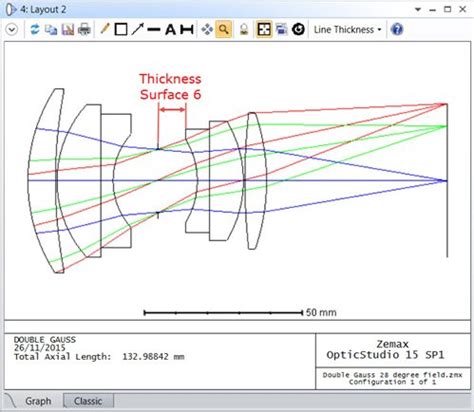Switch to the Graph tab
Screen dimensions: 474x412
(38, 401)
